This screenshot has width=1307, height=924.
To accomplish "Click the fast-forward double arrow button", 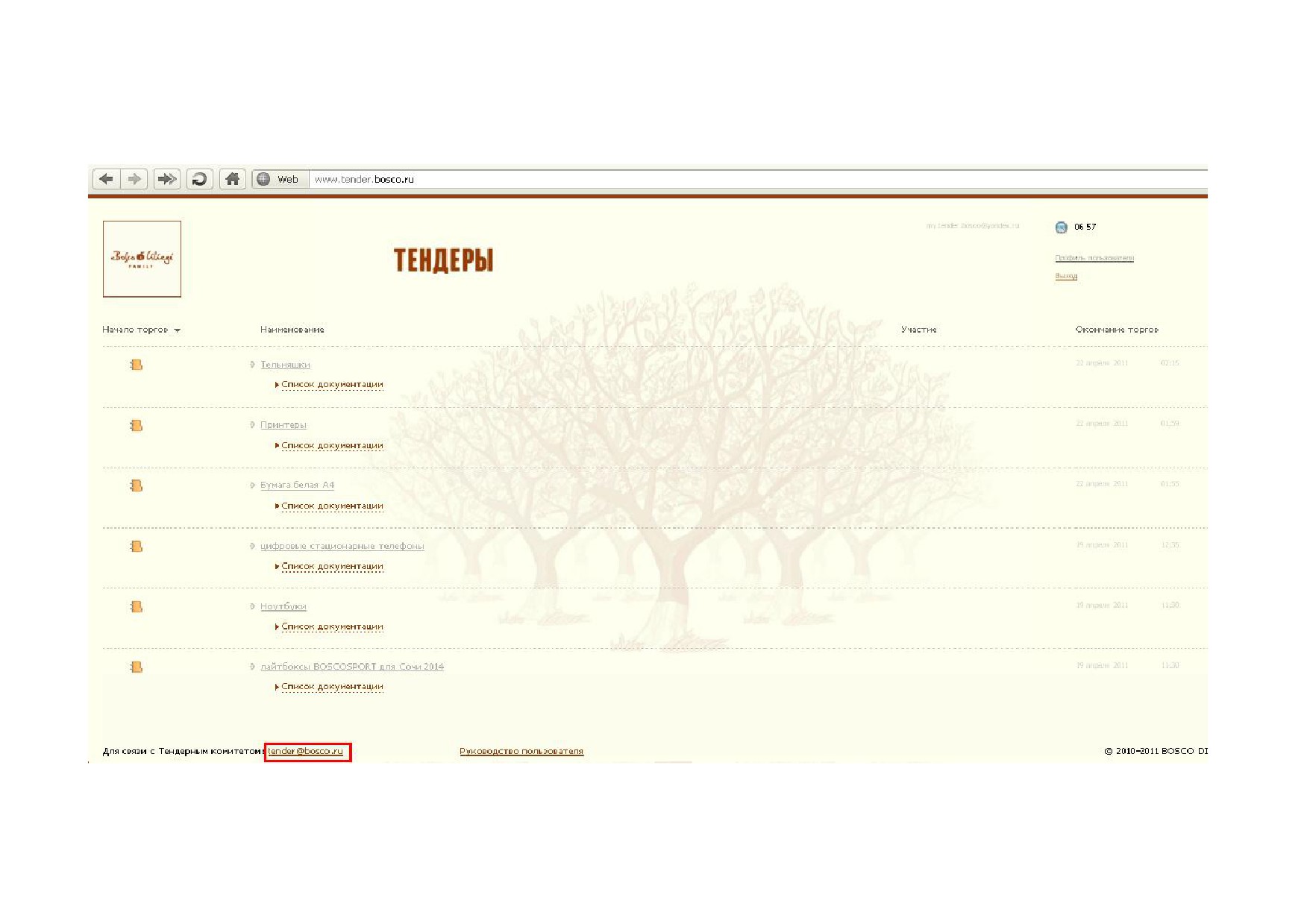I will point(167,179).
